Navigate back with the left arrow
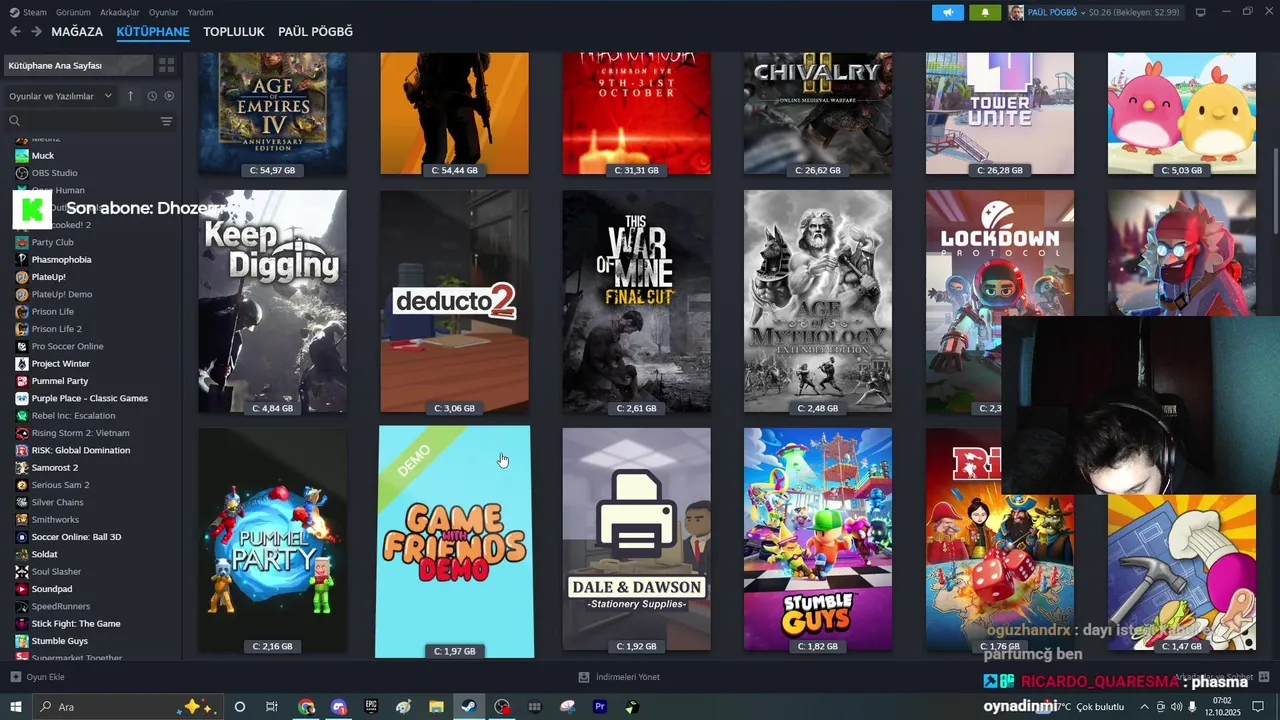This screenshot has width=1280, height=720. pos(15,32)
